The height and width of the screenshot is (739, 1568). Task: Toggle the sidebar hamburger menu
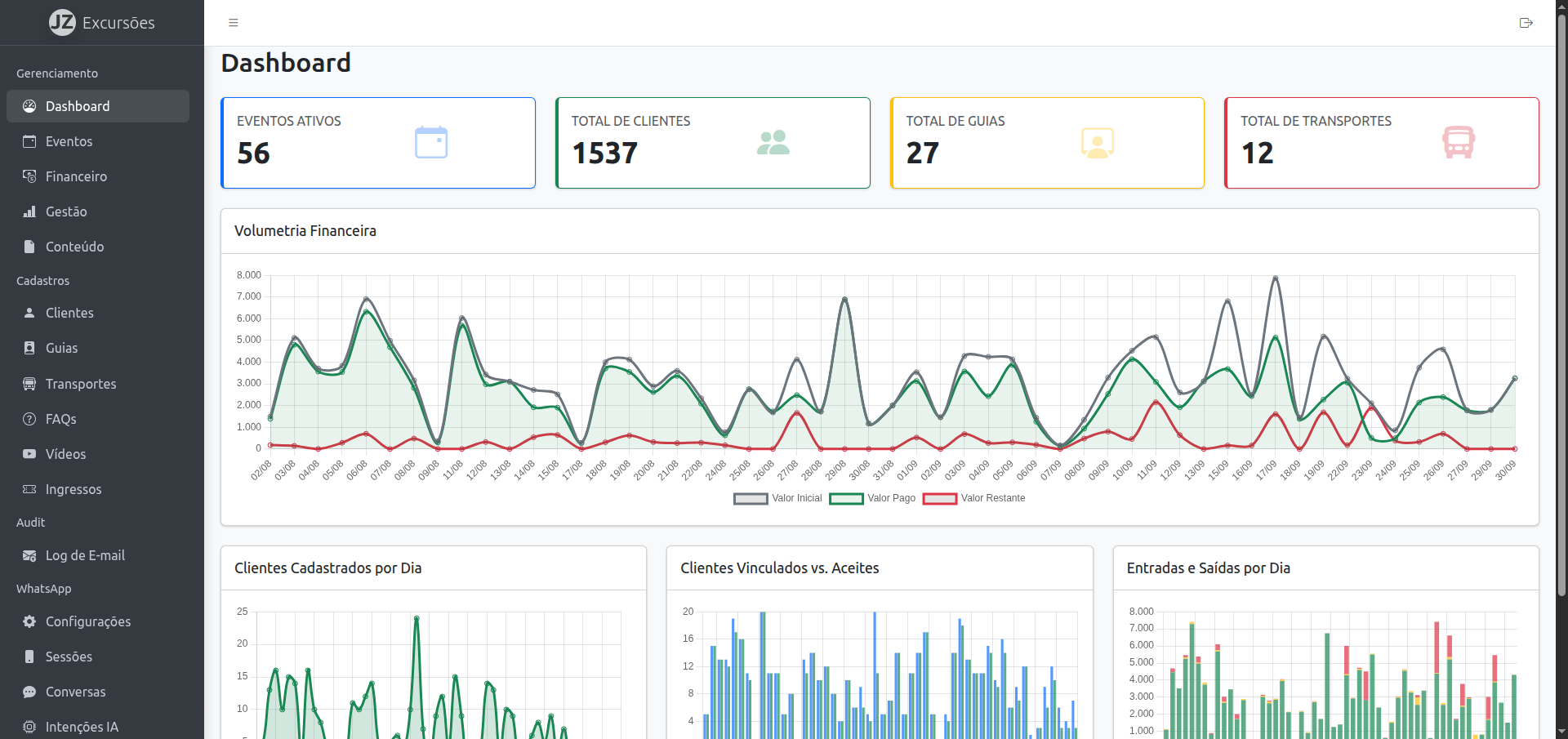click(x=234, y=23)
